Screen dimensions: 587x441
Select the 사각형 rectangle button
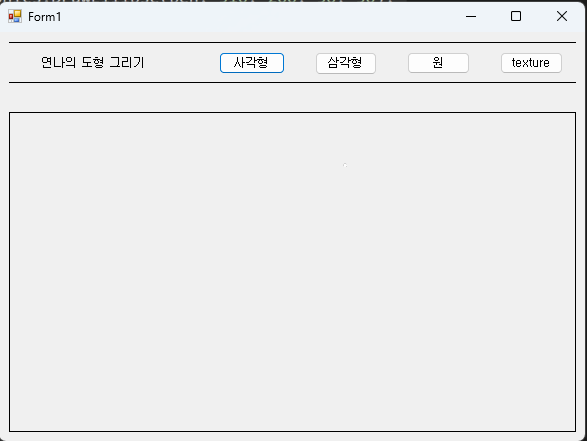[x=252, y=63]
